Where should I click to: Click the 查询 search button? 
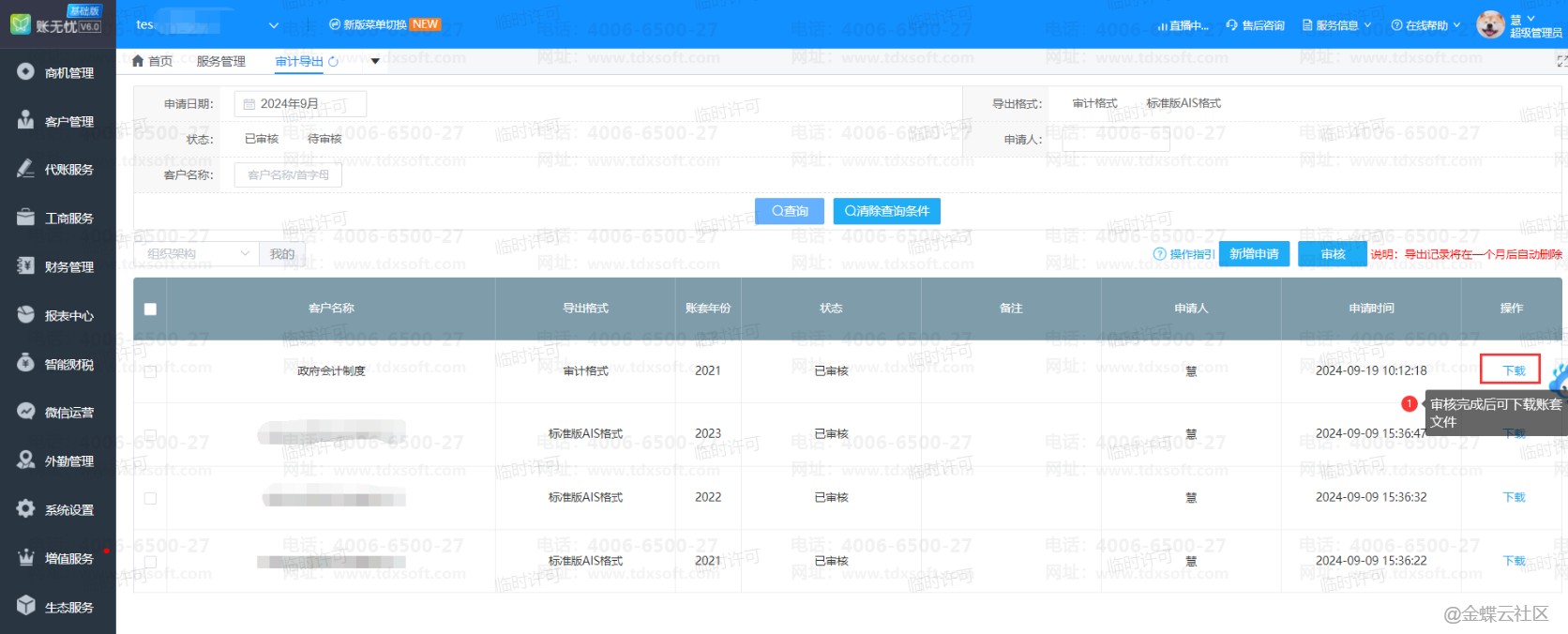(789, 211)
